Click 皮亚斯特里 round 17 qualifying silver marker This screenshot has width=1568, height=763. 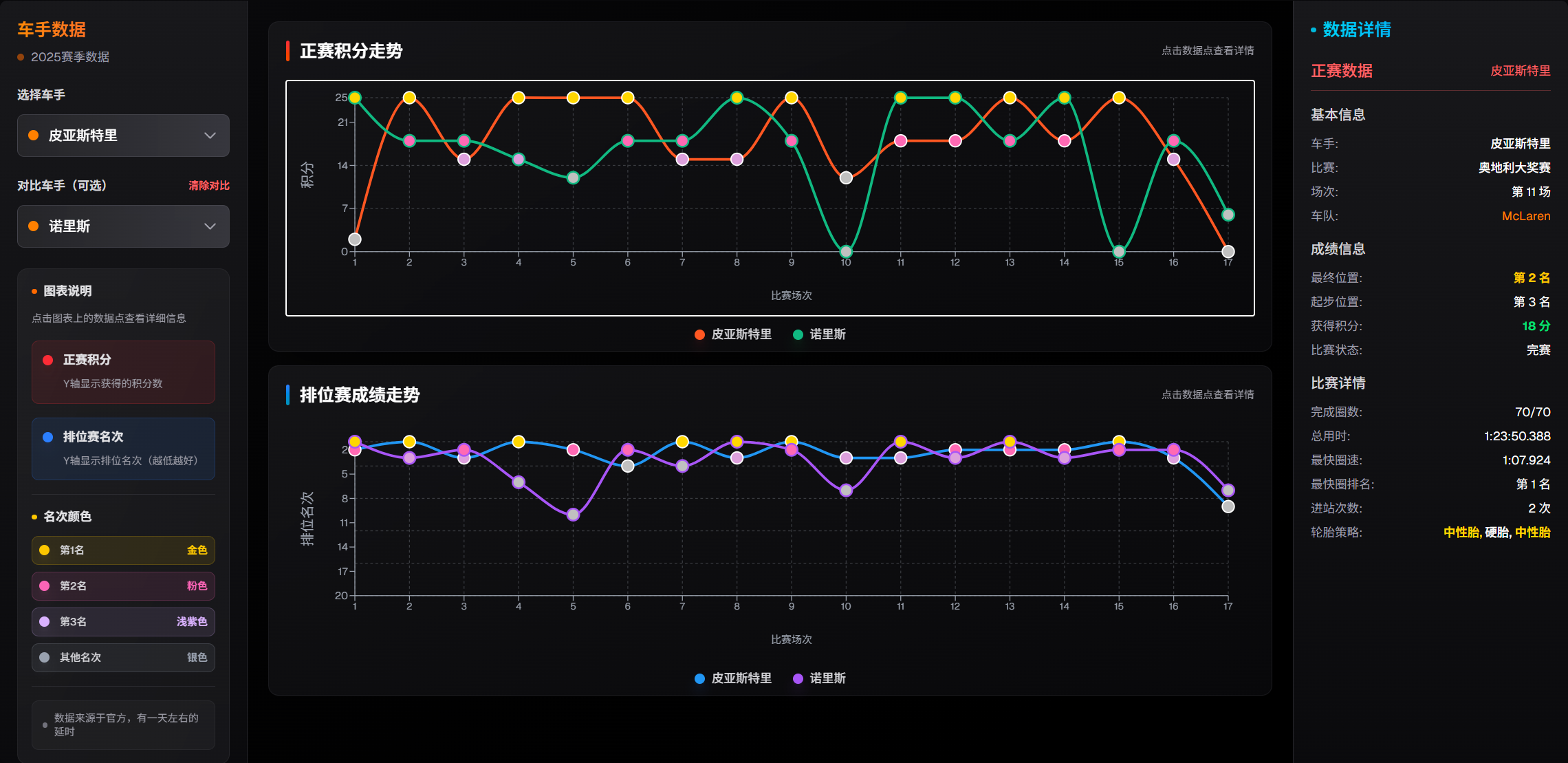pos(1228,507)
